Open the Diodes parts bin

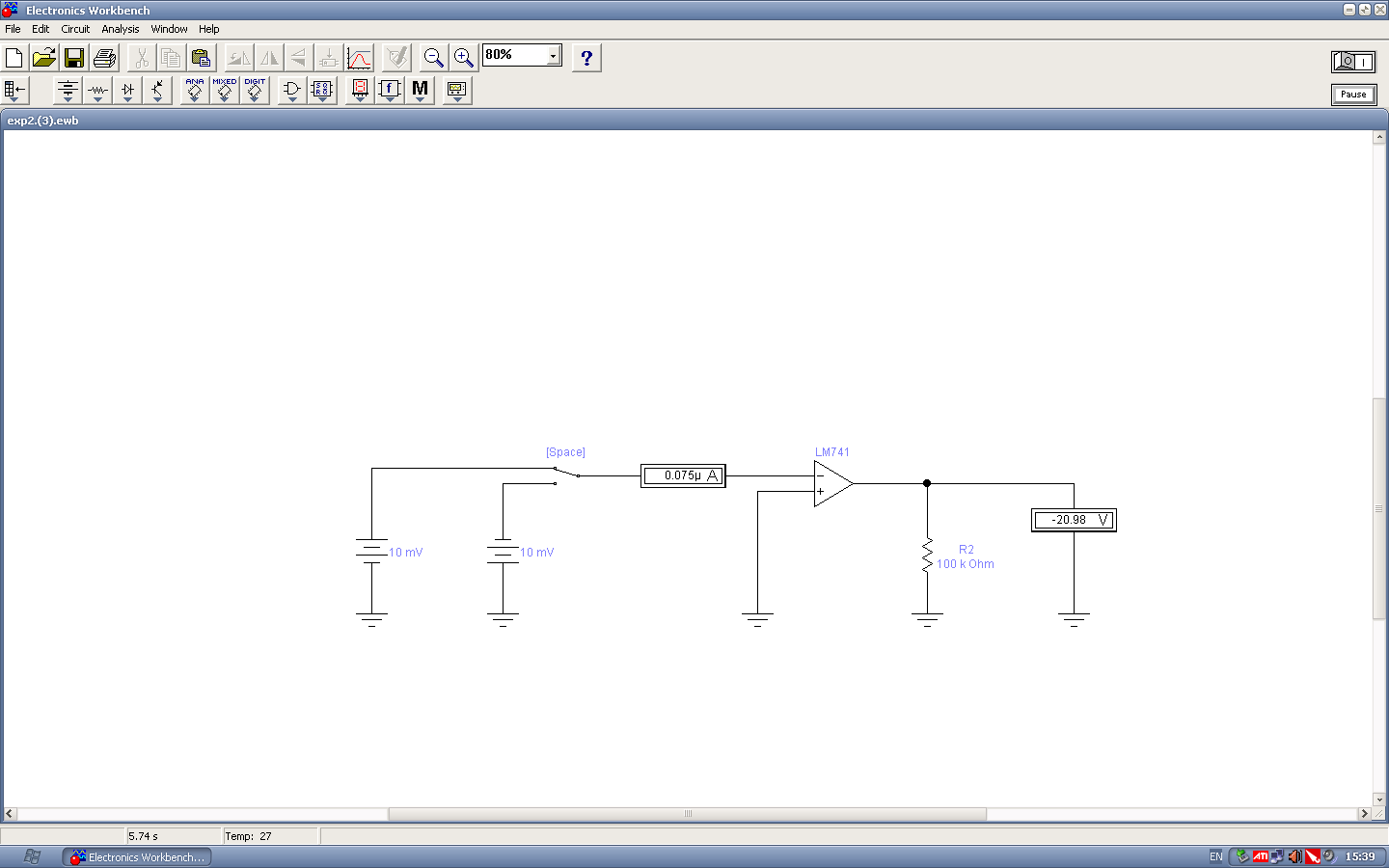tap(127, 91)
